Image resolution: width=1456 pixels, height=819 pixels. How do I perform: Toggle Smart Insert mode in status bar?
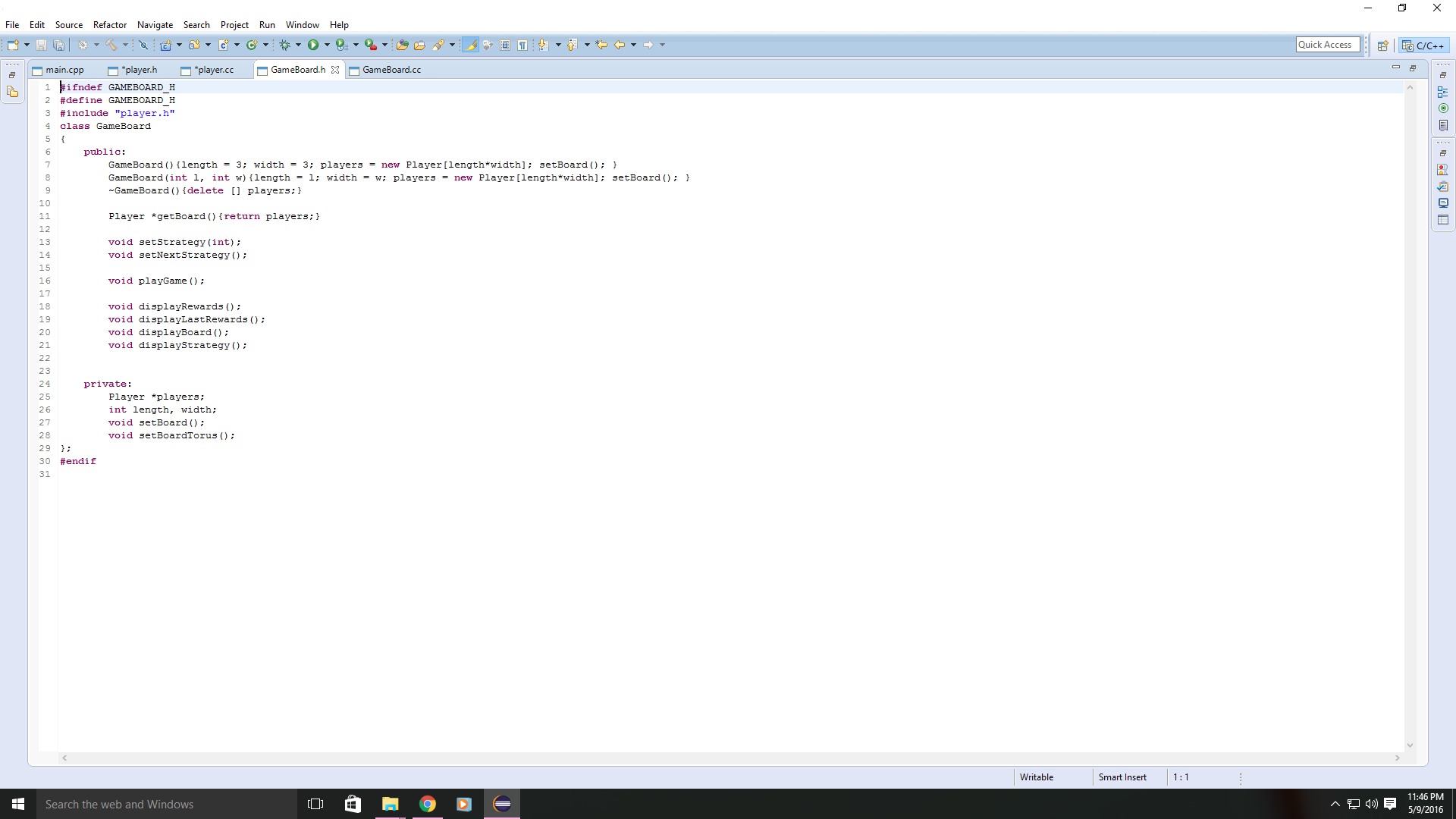1122,777
